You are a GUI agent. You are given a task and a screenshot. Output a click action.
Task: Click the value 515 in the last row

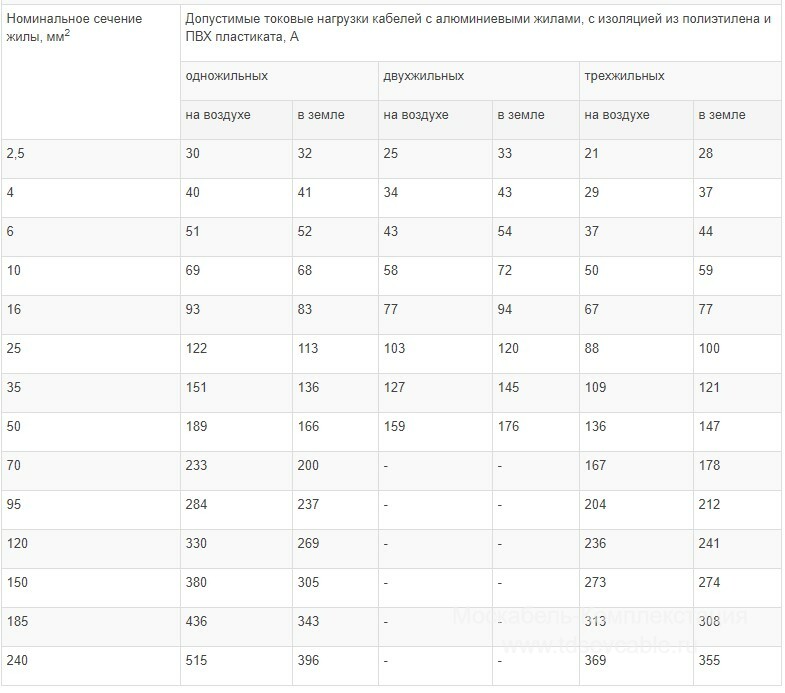(197, 660)
